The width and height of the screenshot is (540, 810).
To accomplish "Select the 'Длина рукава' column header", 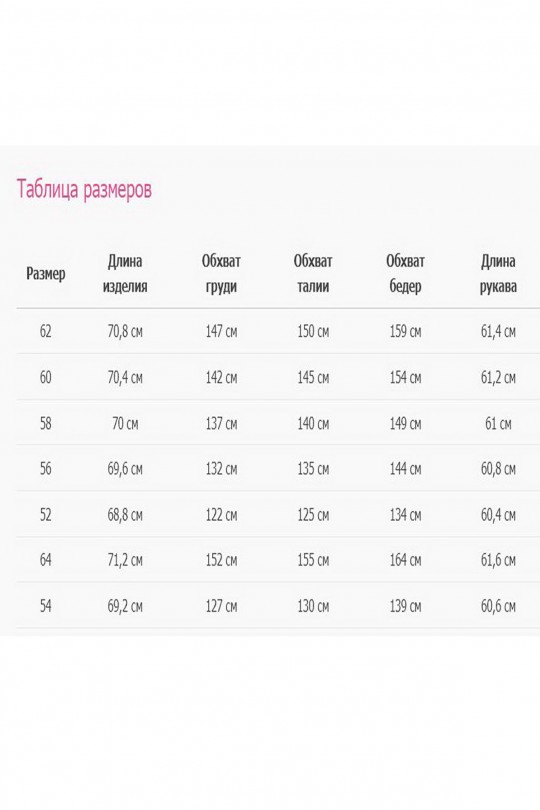I will (498, 274).
